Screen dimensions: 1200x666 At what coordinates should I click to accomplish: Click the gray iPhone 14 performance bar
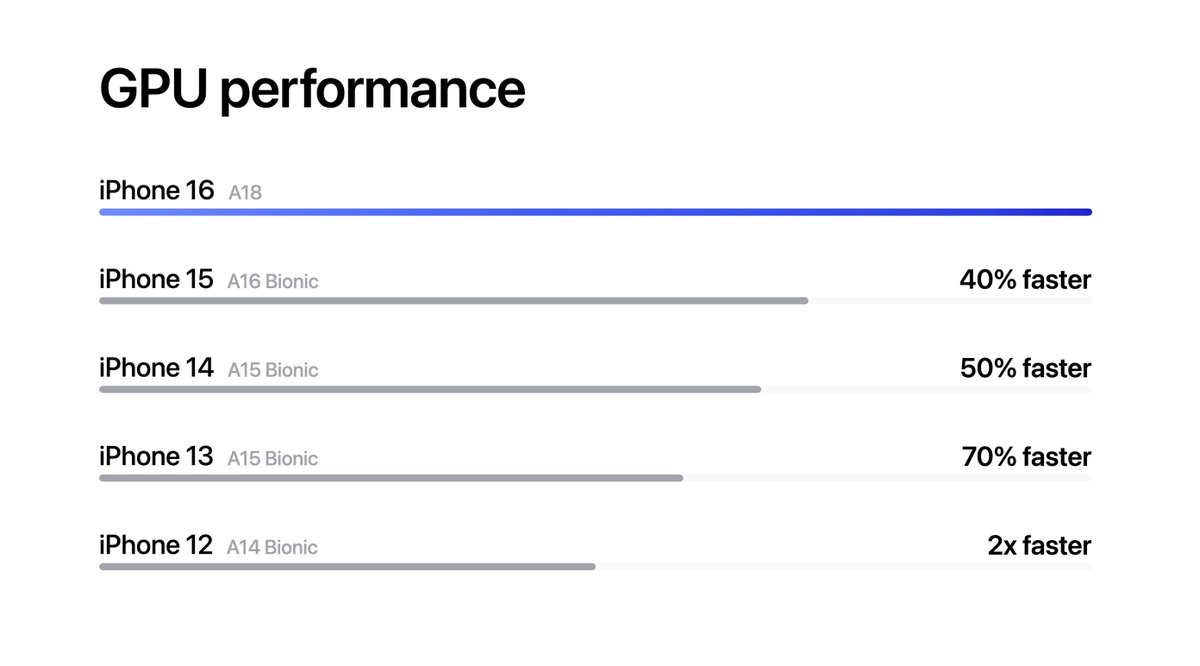[x=430, y=389]
